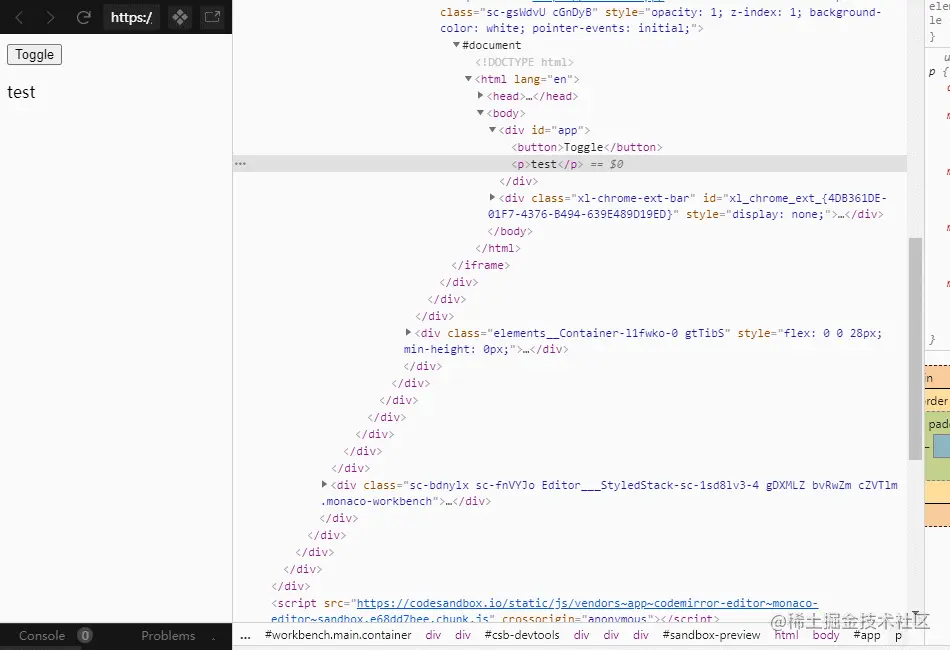Open the Console tab
The width and height of the screenshot is (950, 650).
42,635
